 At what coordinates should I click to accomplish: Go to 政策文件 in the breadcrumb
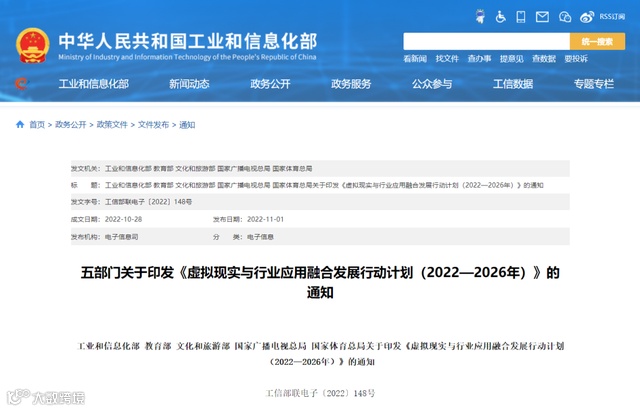pos(112,124)
